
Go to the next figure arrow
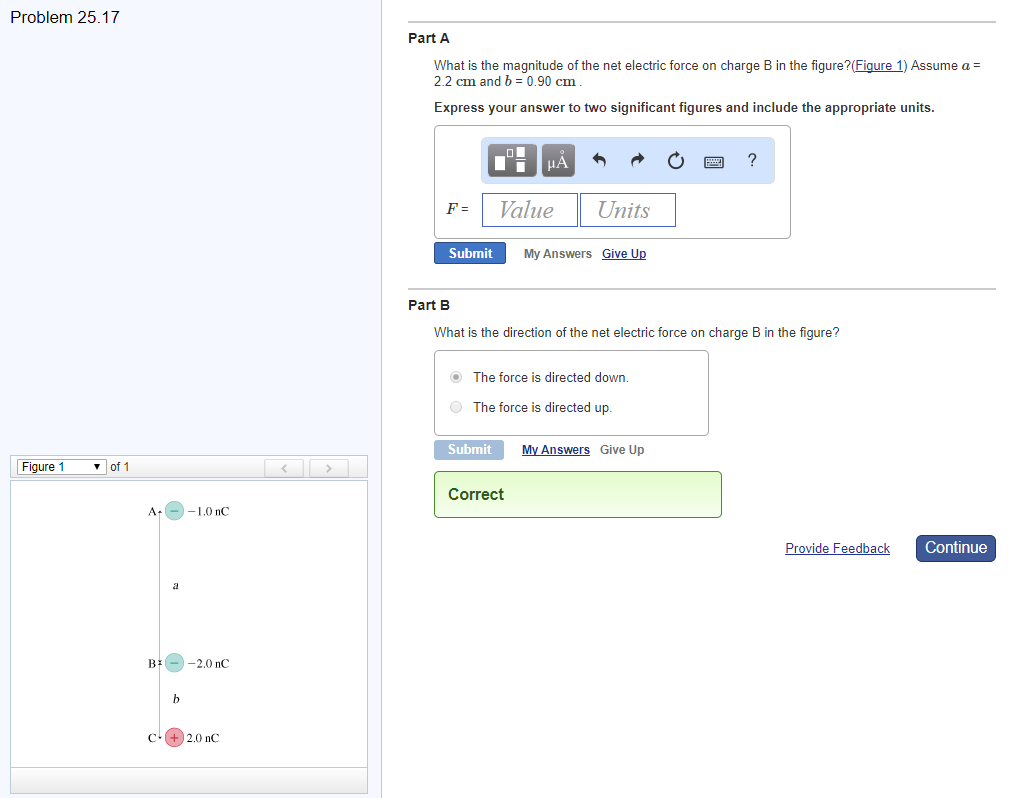coord(329,467)
